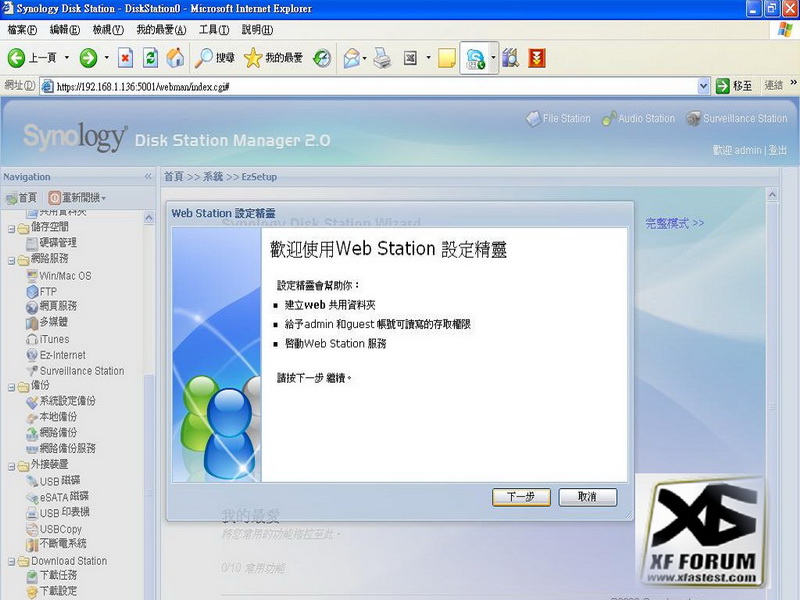This screenshot has width=800, height=600.
Task: Refresh the page using the toolbar icon
Action: coord(151,58)
